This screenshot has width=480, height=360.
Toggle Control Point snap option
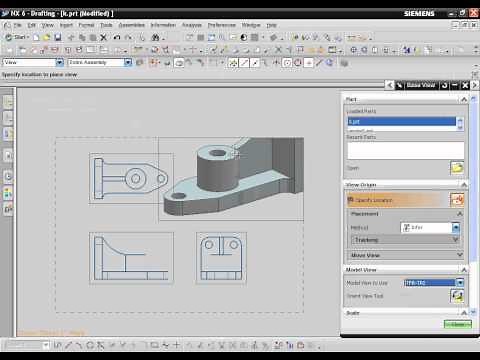click(x=265, y=63)
